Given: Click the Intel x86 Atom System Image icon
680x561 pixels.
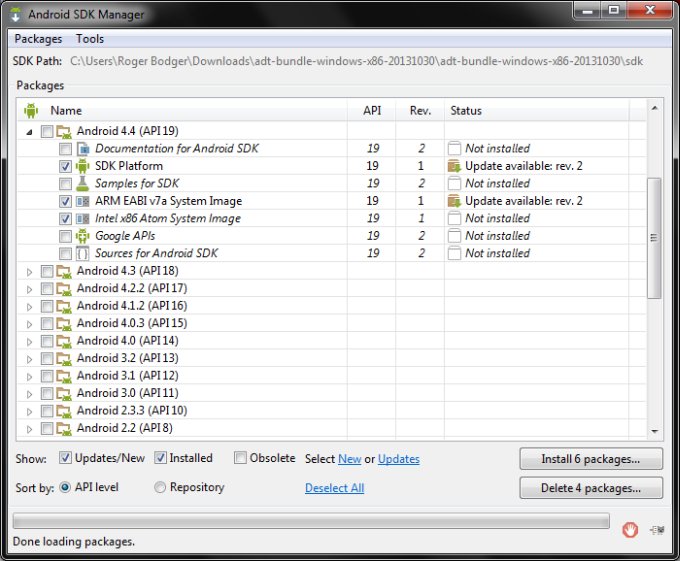Looking at the screenshot, I should [x=83, y=219].
